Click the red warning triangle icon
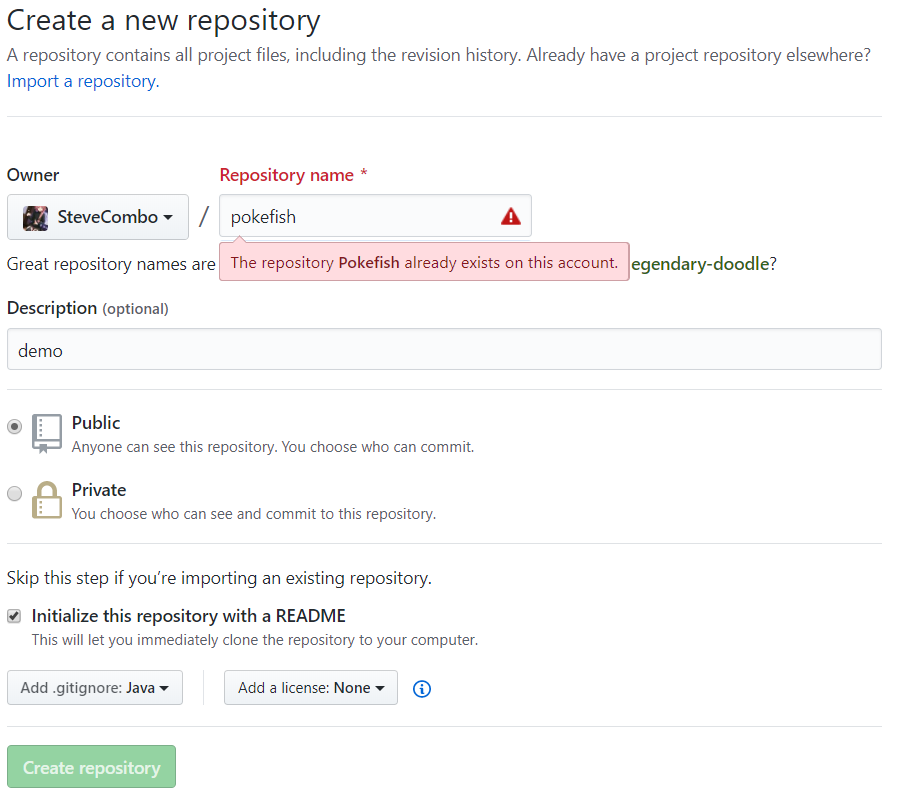This screenshot has height=800, width=898. (511, 216)
